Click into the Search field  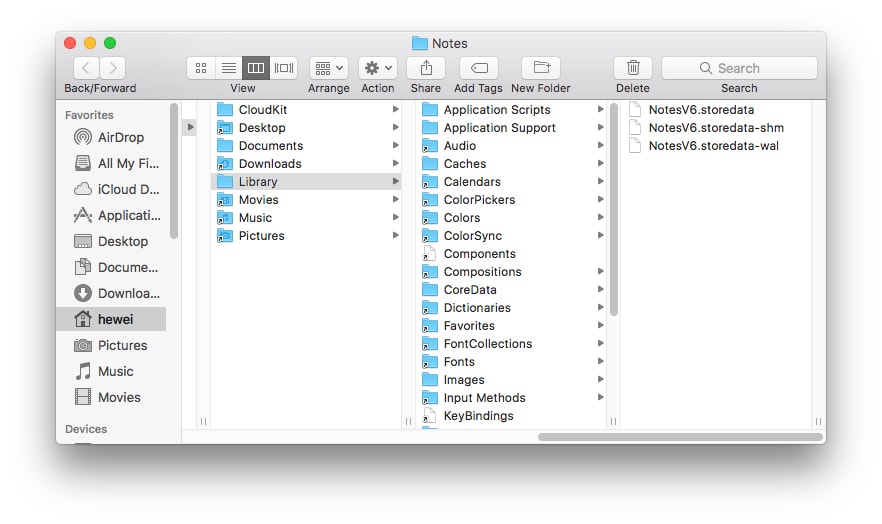(739, 68)
